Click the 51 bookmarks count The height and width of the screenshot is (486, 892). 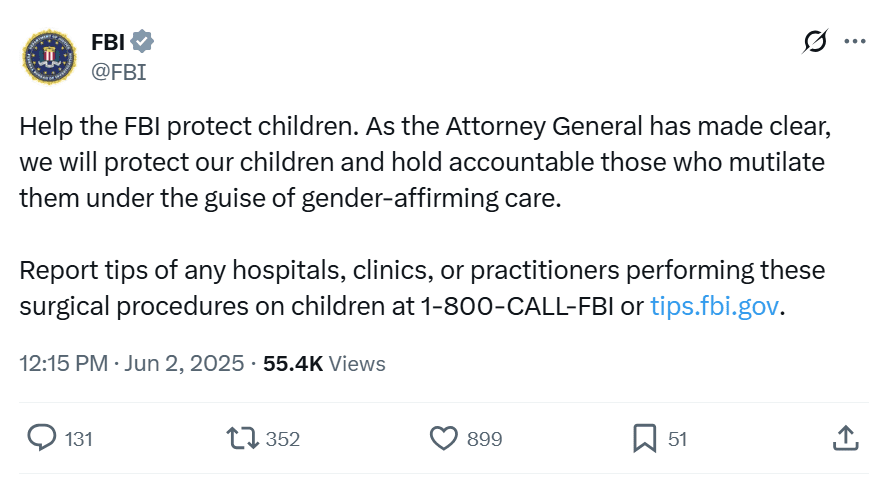(678, 439)
